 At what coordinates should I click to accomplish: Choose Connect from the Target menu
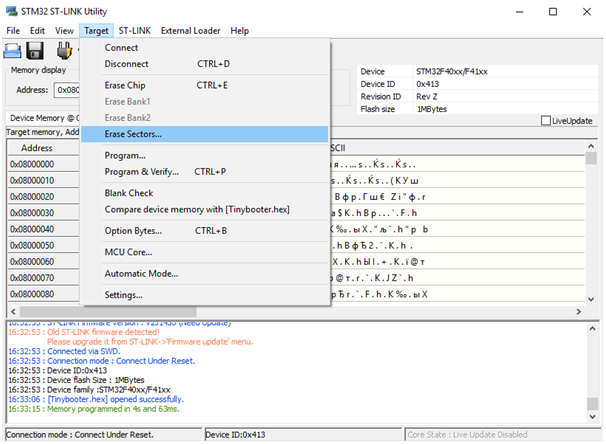(204, 48)
